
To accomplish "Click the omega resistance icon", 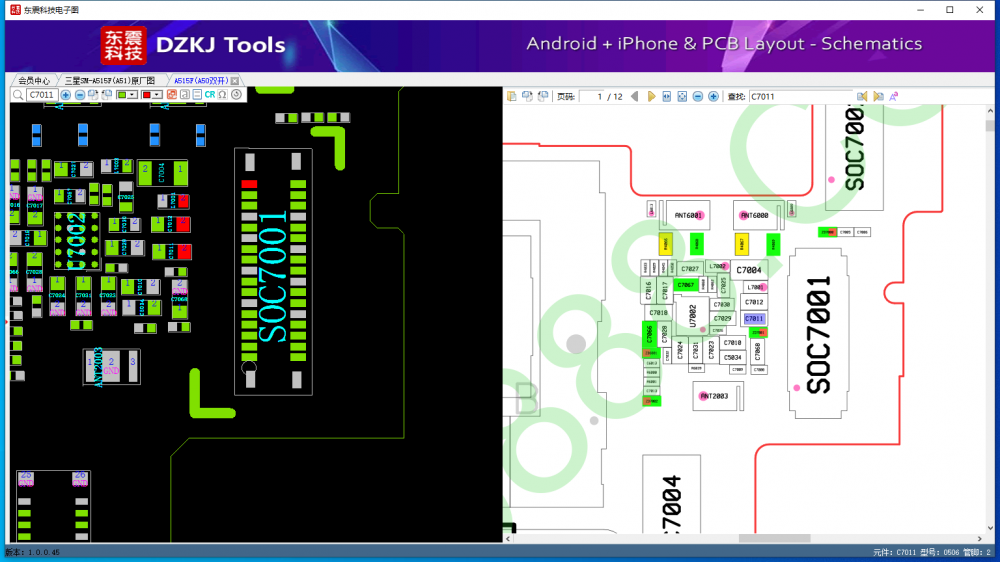I will (223, 95).
